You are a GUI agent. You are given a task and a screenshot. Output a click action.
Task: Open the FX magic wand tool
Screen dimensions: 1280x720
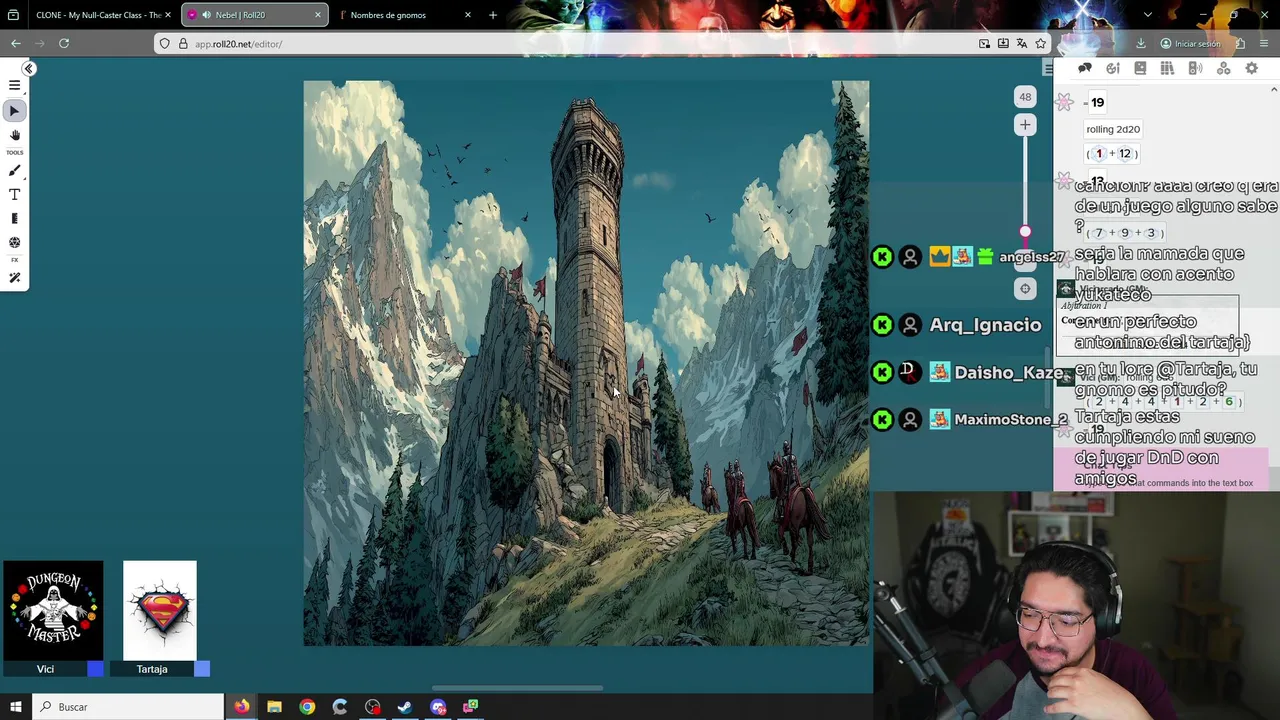click(x=14, y=278)
